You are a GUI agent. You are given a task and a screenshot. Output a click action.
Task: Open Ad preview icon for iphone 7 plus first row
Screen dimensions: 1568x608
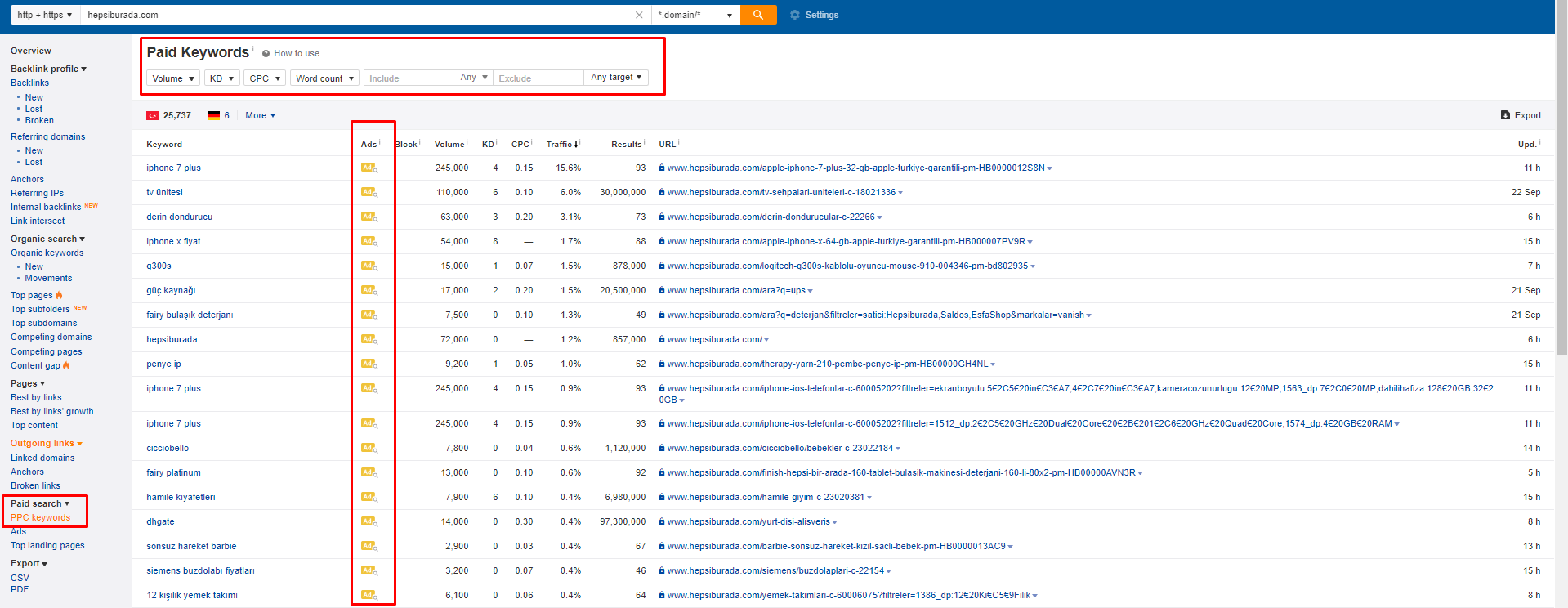coord(369,168)
